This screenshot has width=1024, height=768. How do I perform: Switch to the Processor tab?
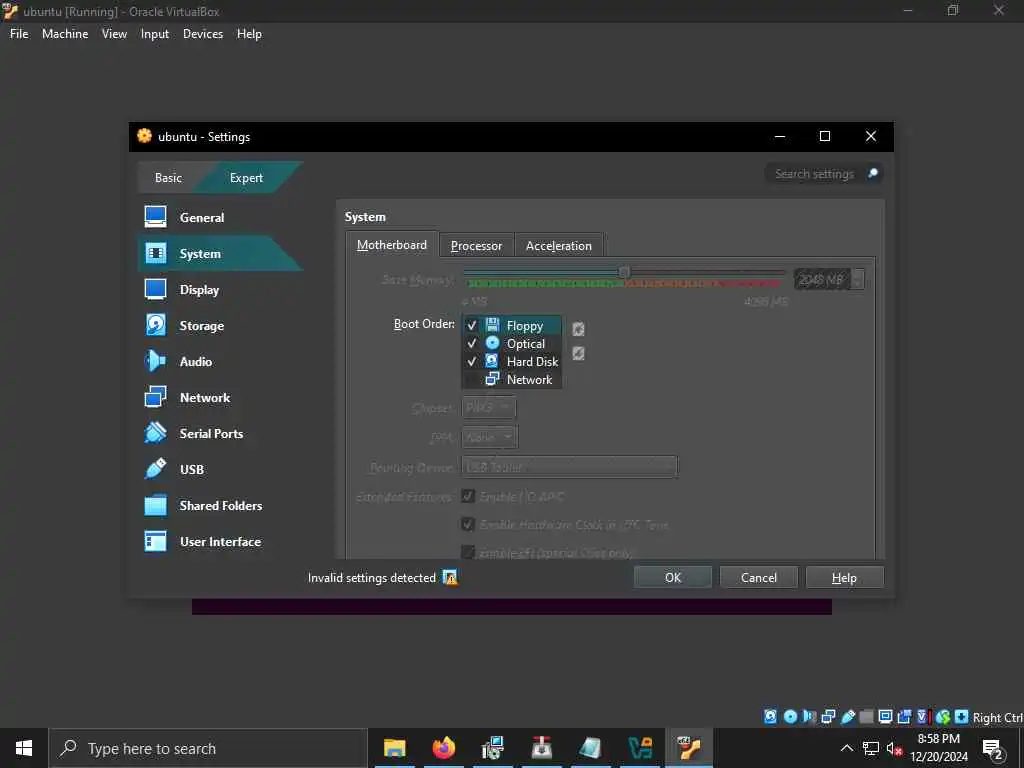pyautogui.click(x=476, y=246)
